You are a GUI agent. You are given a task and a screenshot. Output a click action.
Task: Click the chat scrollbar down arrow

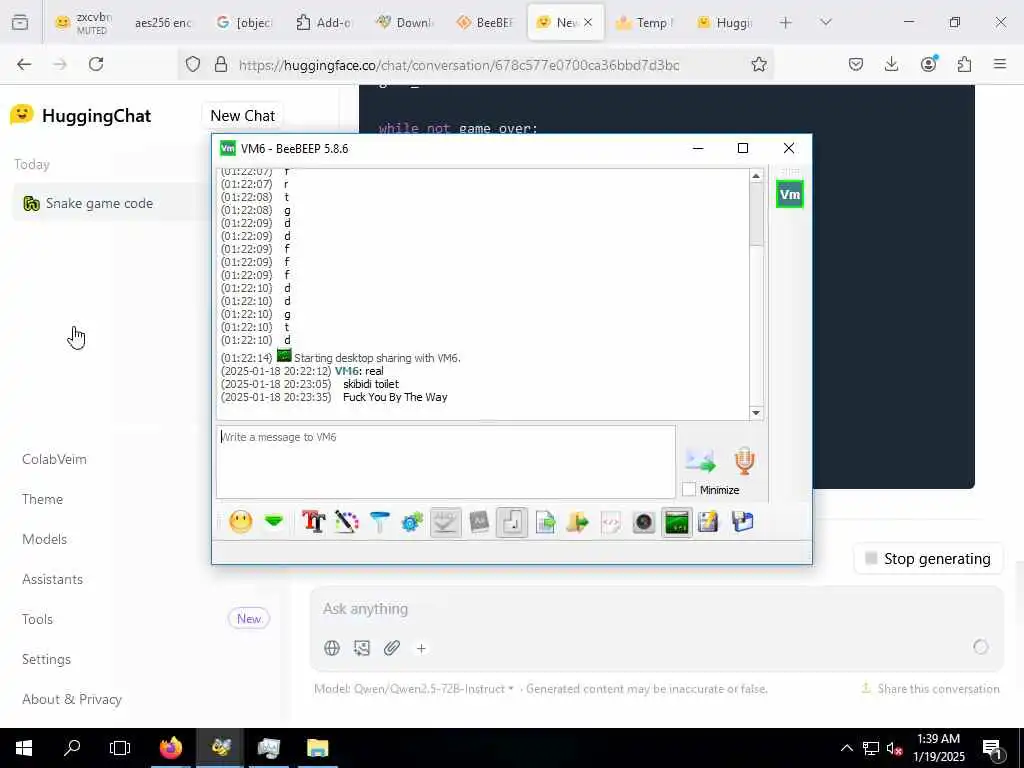pos(756,412)
